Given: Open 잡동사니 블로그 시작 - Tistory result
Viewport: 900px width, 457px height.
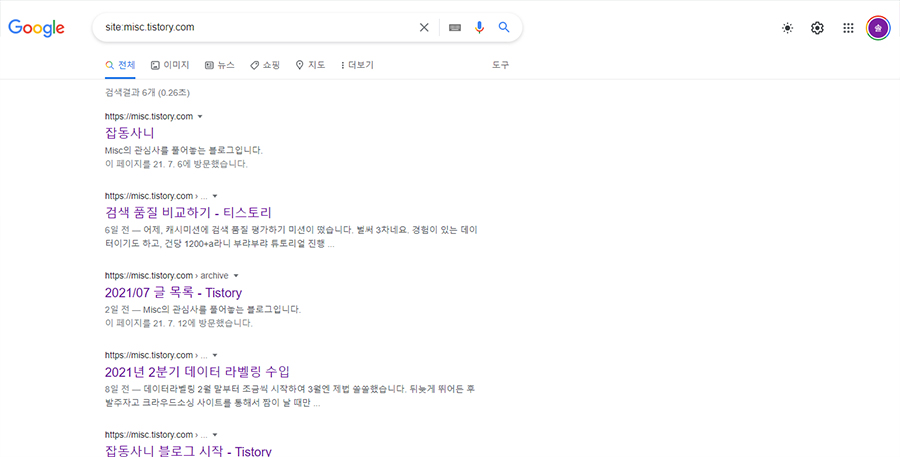Looking at the screenshot, I should point(188,450).
